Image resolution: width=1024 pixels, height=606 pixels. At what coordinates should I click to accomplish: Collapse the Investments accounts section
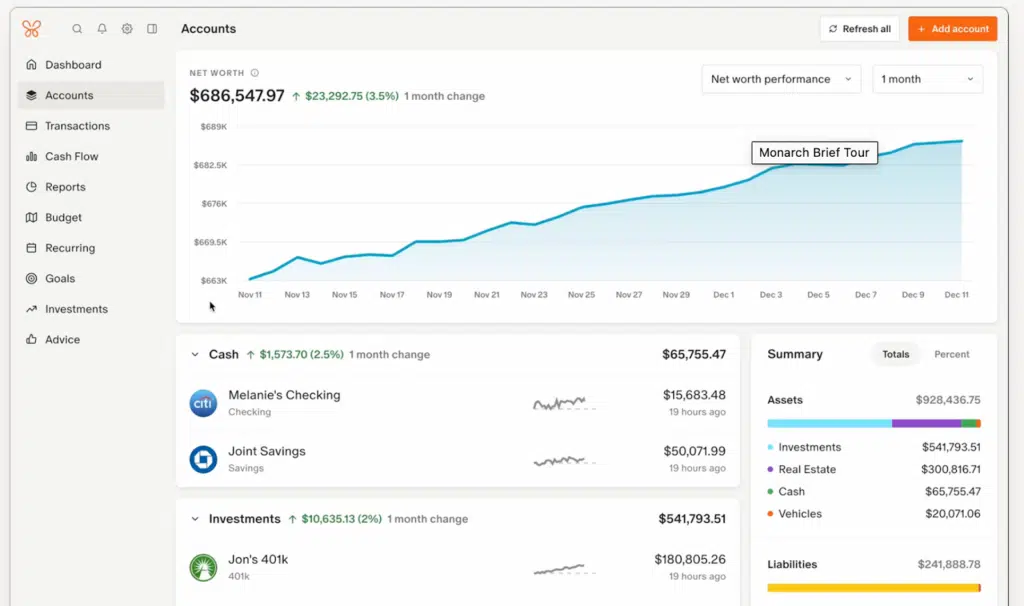(195, 519)
